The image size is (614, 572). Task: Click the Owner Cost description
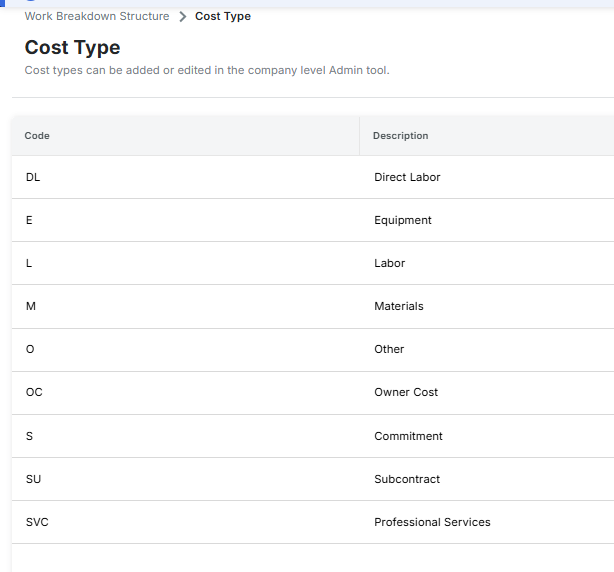coord(406,392)
